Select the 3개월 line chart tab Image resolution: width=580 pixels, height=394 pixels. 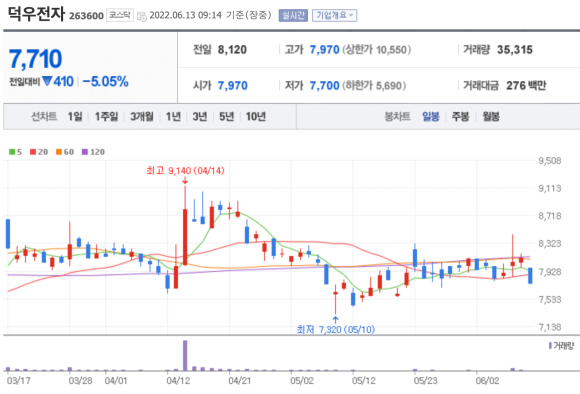[x=142, y=117]
